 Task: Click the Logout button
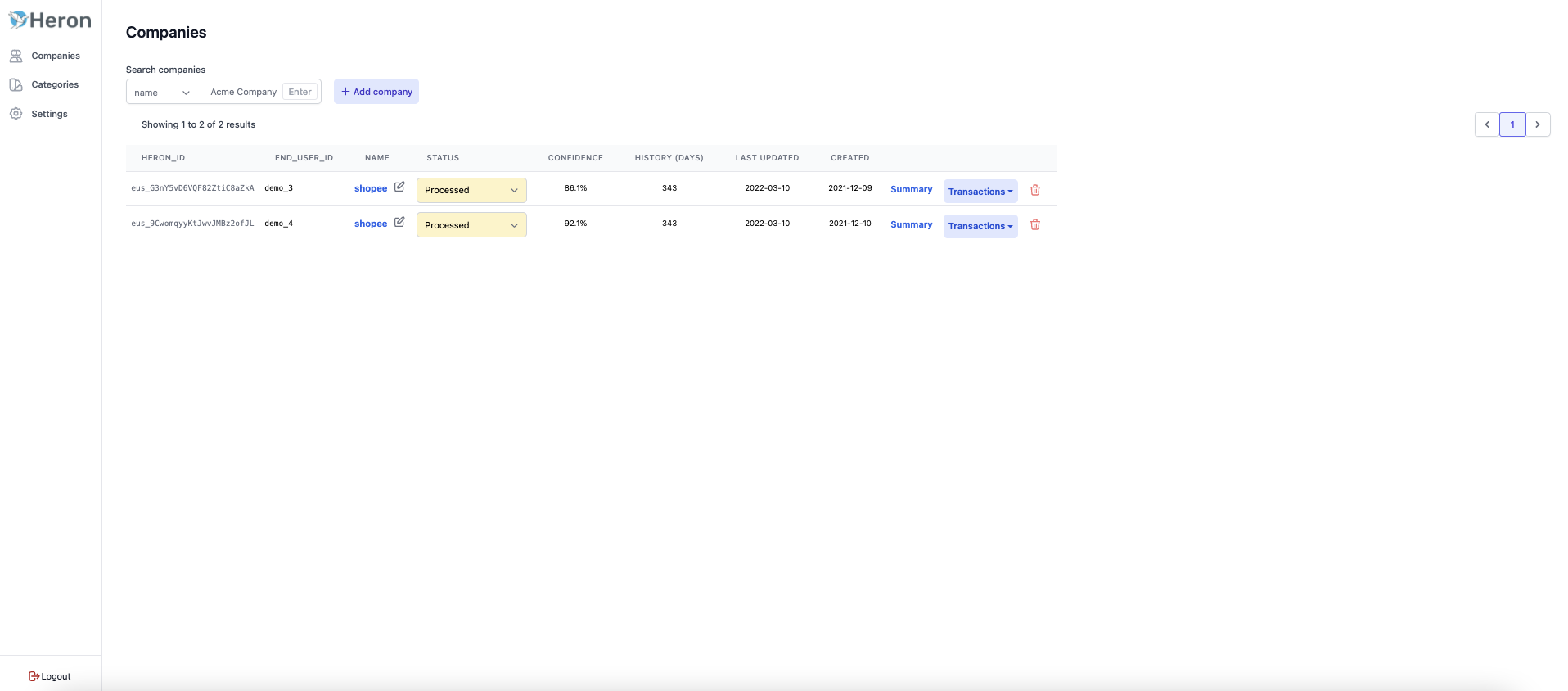point(50,676)
